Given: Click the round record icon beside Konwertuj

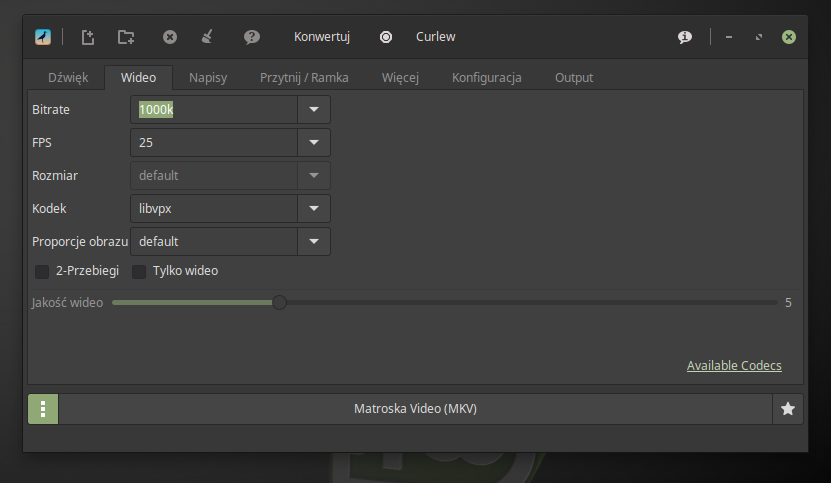Looking at the screenshot, I should 386,37.
